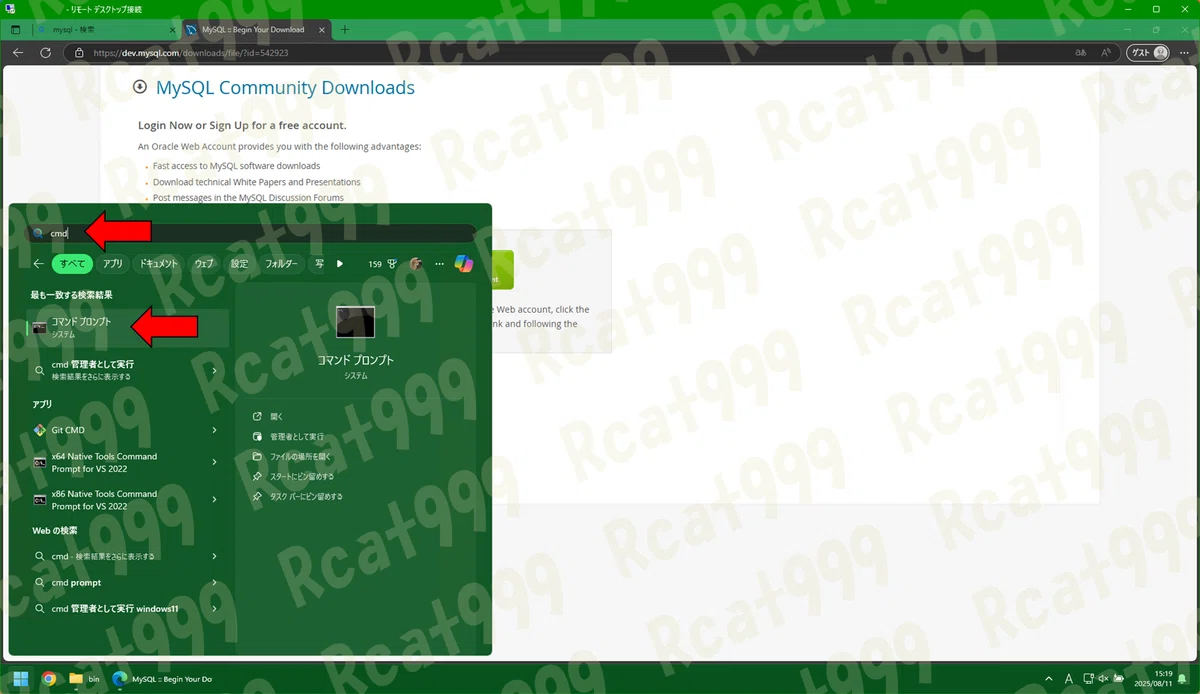Viewport: 1200px width, 694px height.
Task: Go back with search panel back arrow
Action: coord(38,264)
